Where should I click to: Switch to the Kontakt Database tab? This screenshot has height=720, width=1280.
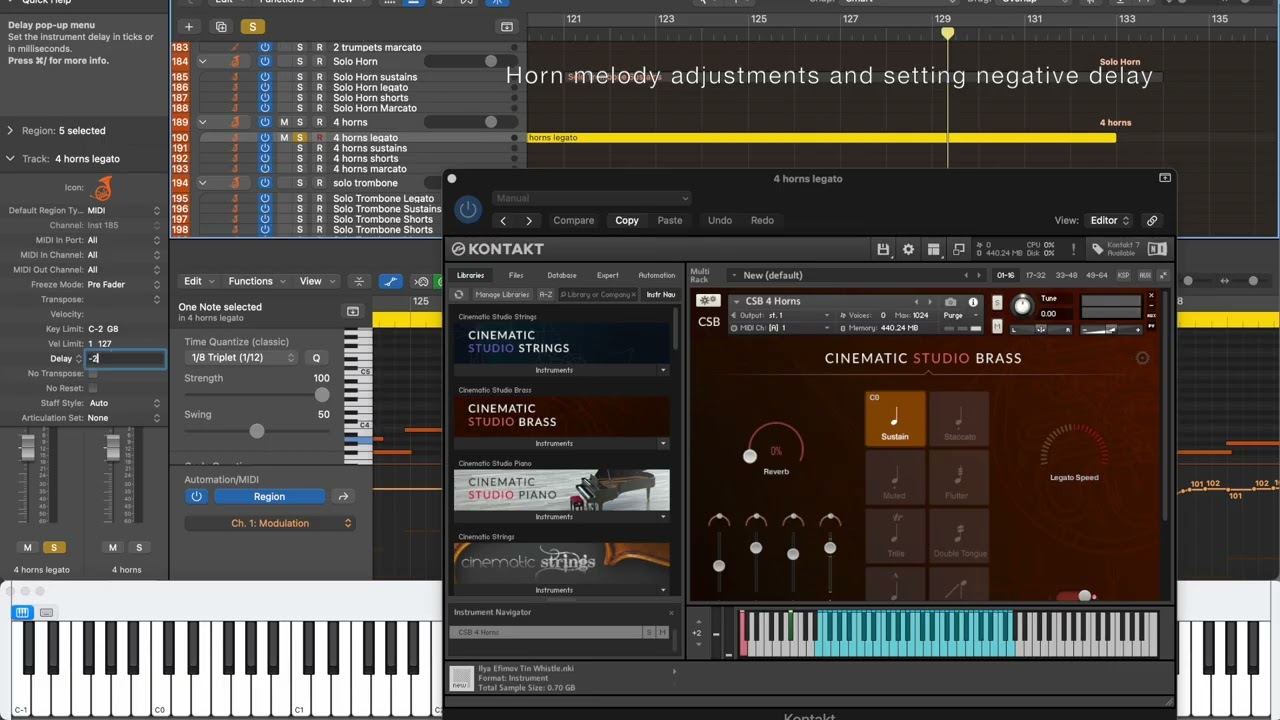(562, 275)
